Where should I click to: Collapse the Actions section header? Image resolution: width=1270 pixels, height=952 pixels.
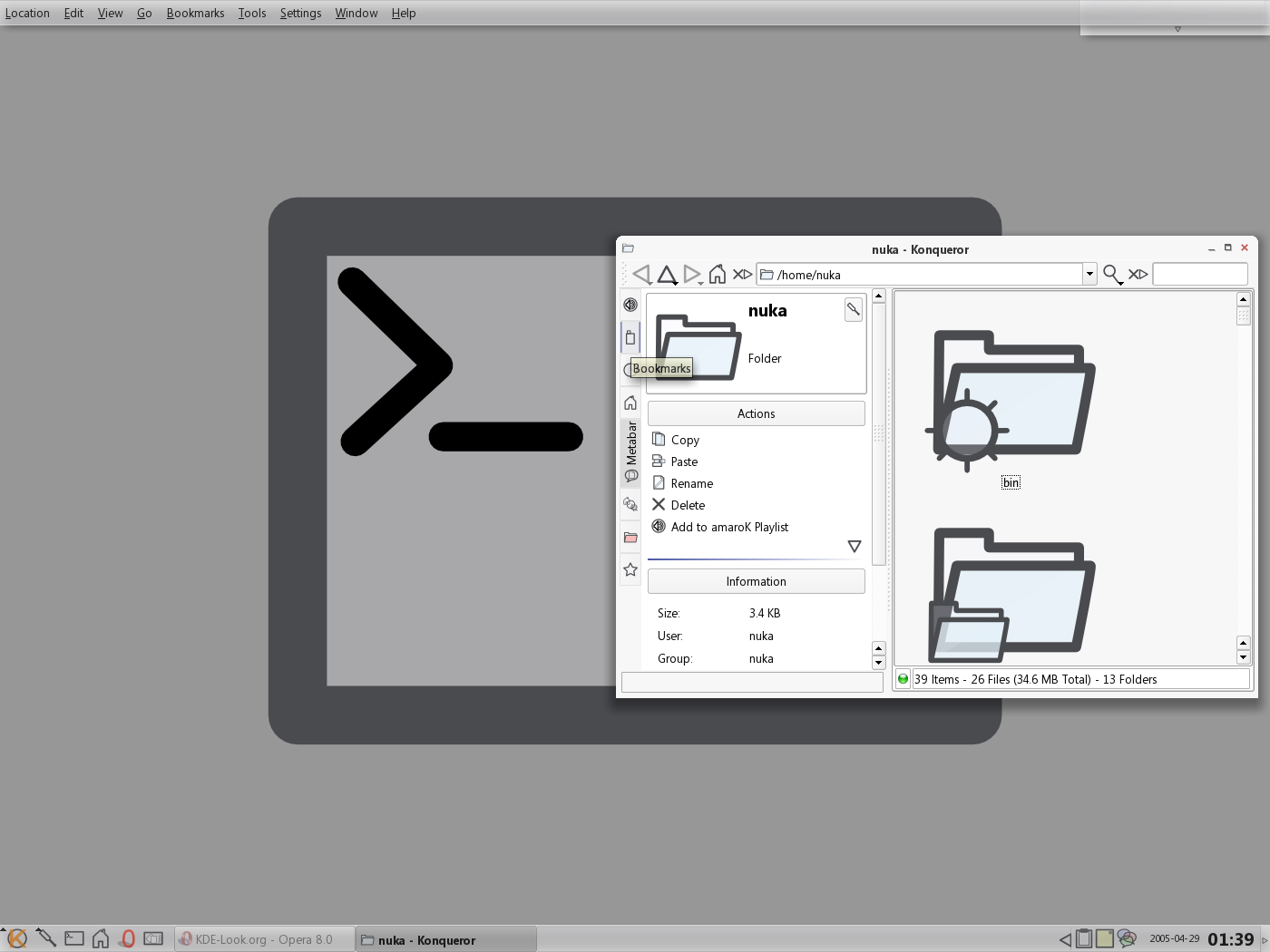pos(756,413)
